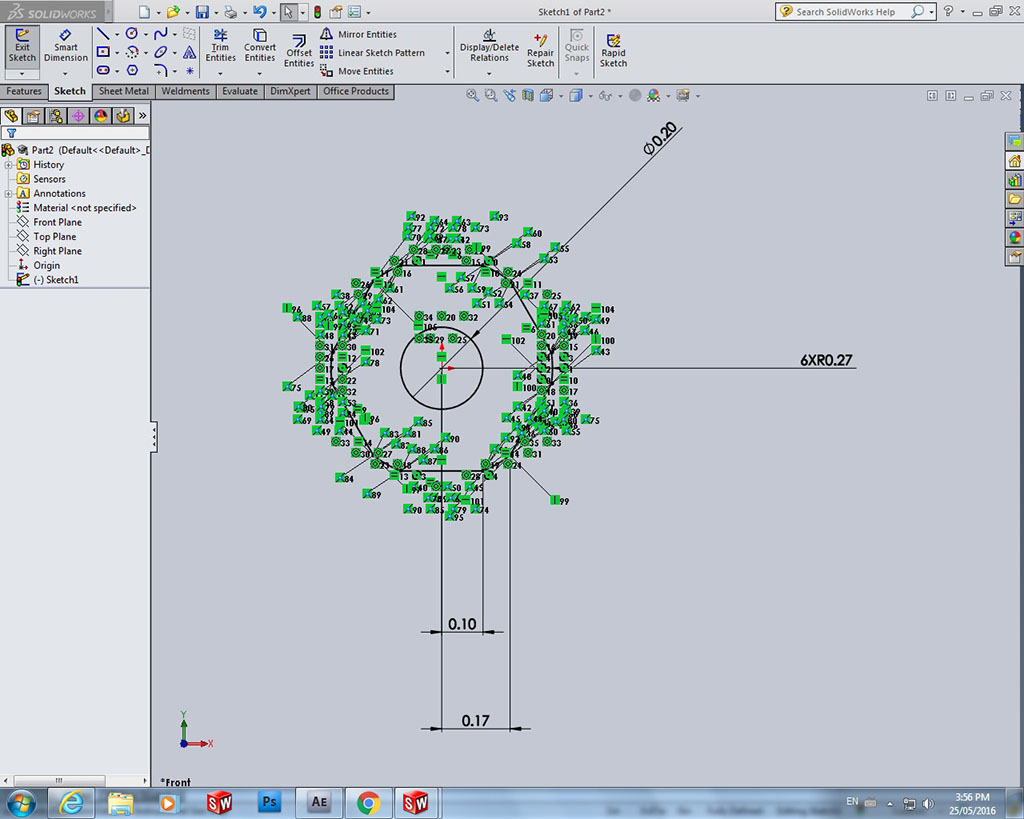This screenshot has height=819, width=1024.
Task: Open the Convert Entities dropdown arrow
Action: tap(260, 72)
